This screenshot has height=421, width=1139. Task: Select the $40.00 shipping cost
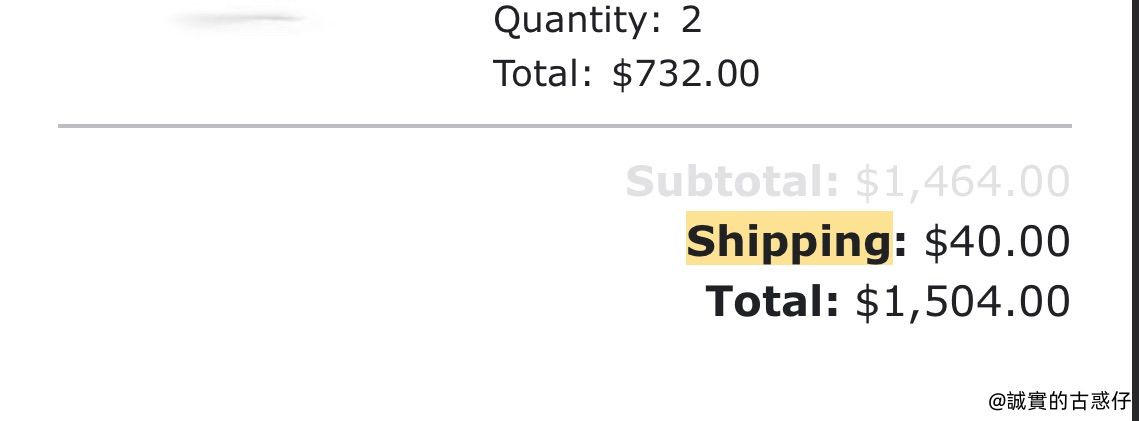click(x=997, y=242)
